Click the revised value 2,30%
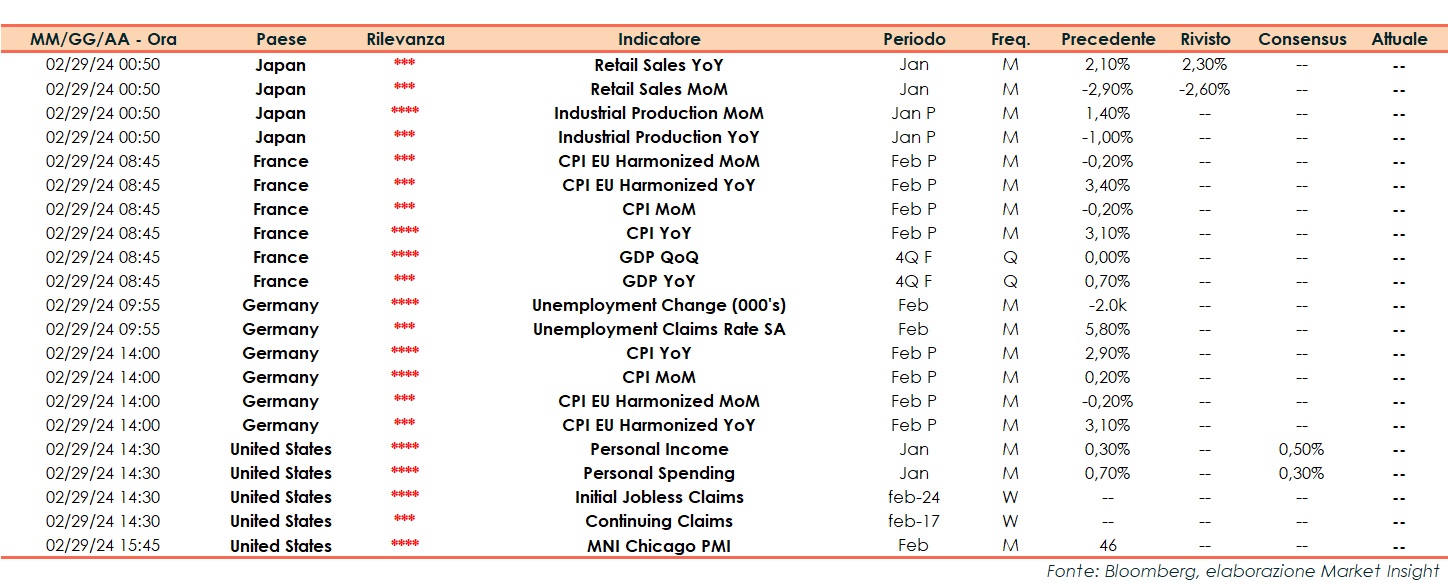This screenshot has width=1448, height=583. pyautogui.click(x=1204, y=65)
